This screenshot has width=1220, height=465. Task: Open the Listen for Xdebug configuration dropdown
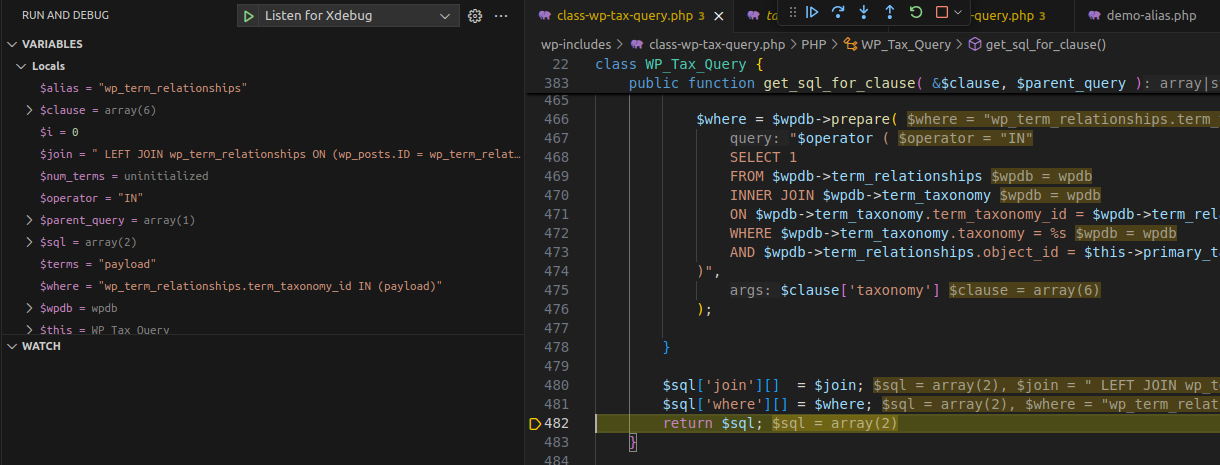(x=357, y=16)
